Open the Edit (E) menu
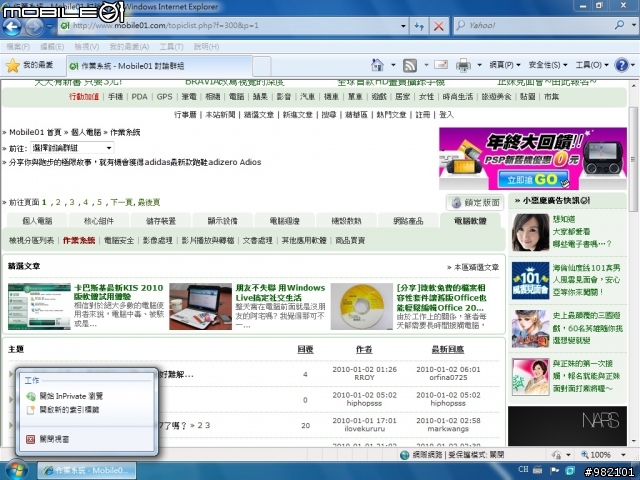The image size is (640, 480). tap(52, 47)
